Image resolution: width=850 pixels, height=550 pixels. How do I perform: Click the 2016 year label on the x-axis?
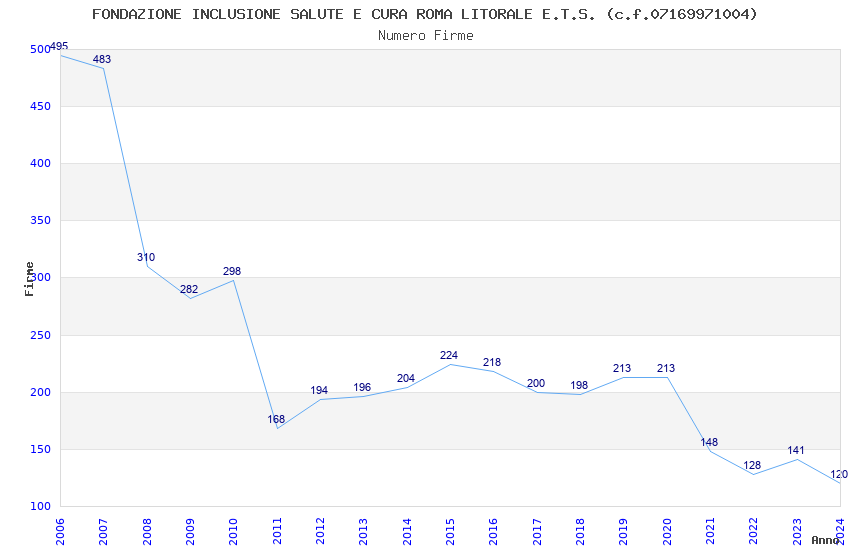click(x=493, y=530)
